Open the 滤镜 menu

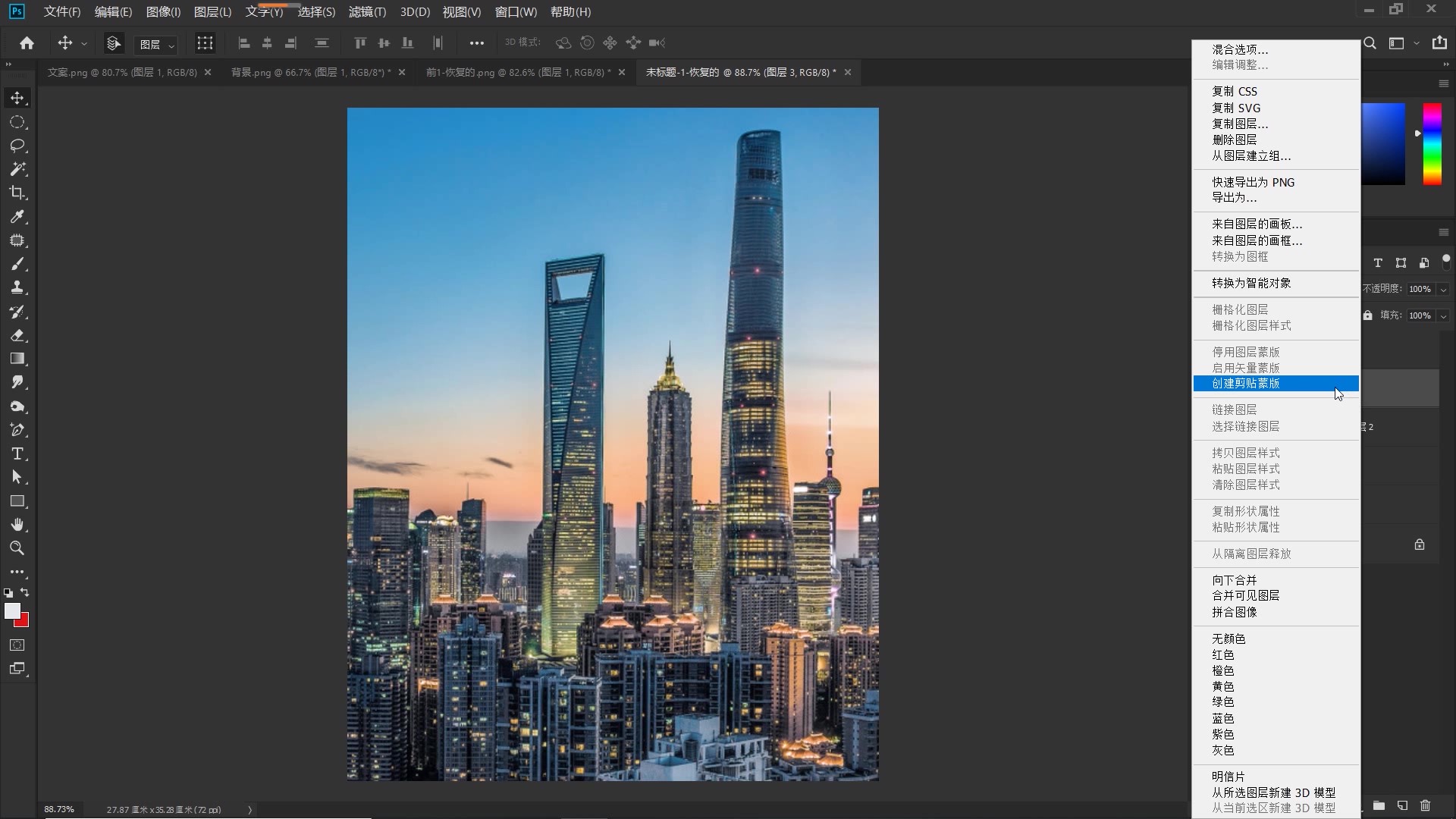[366, 12]
